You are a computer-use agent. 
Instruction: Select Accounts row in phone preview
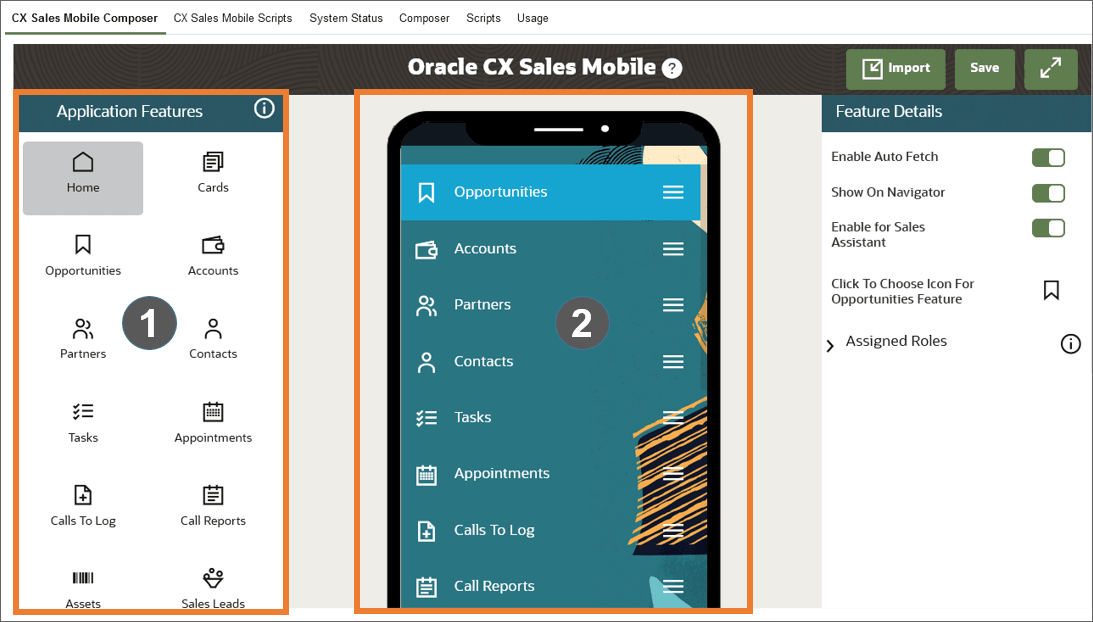coord(553,249)
